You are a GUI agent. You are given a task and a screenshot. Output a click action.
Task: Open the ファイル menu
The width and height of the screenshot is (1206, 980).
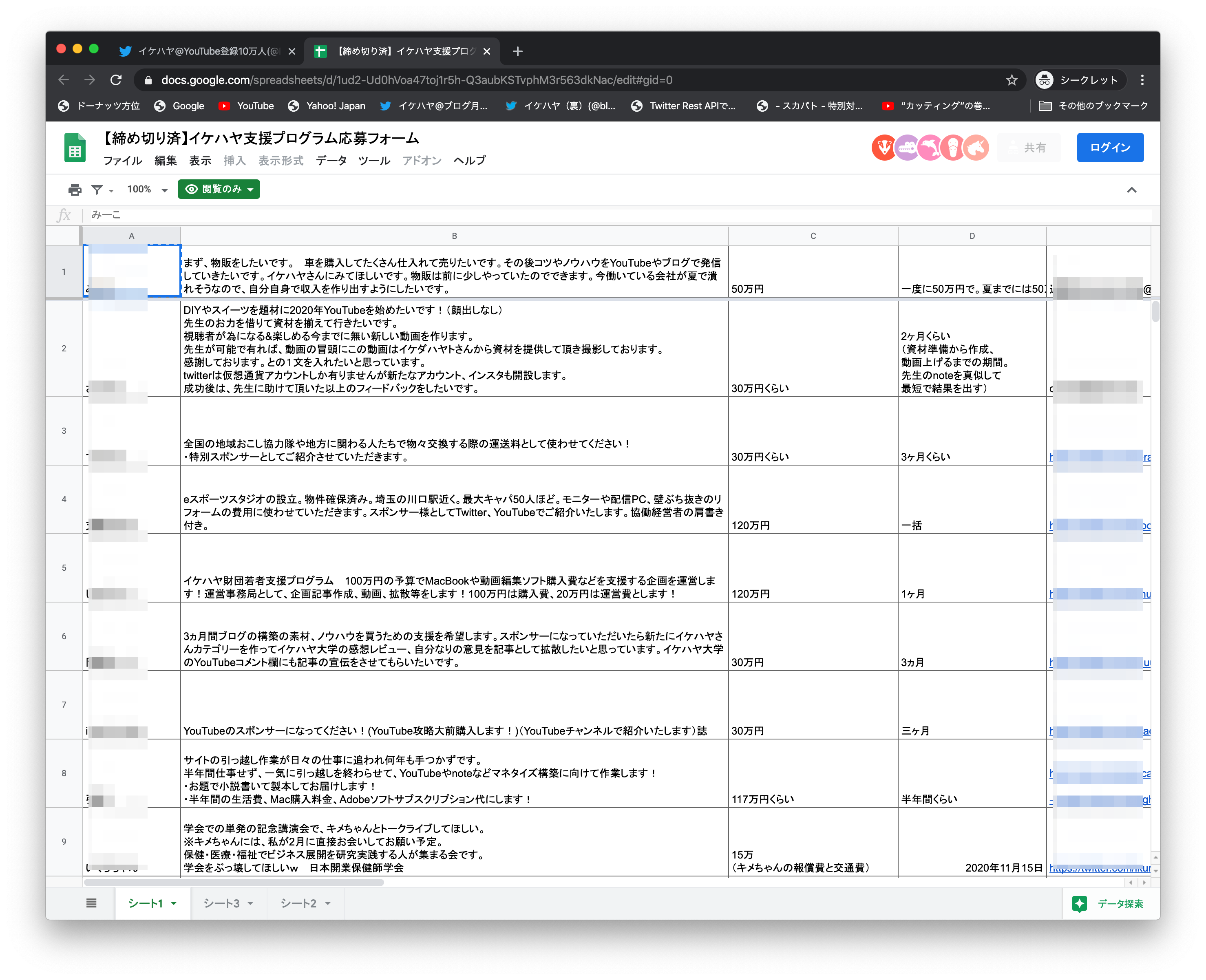122,160
